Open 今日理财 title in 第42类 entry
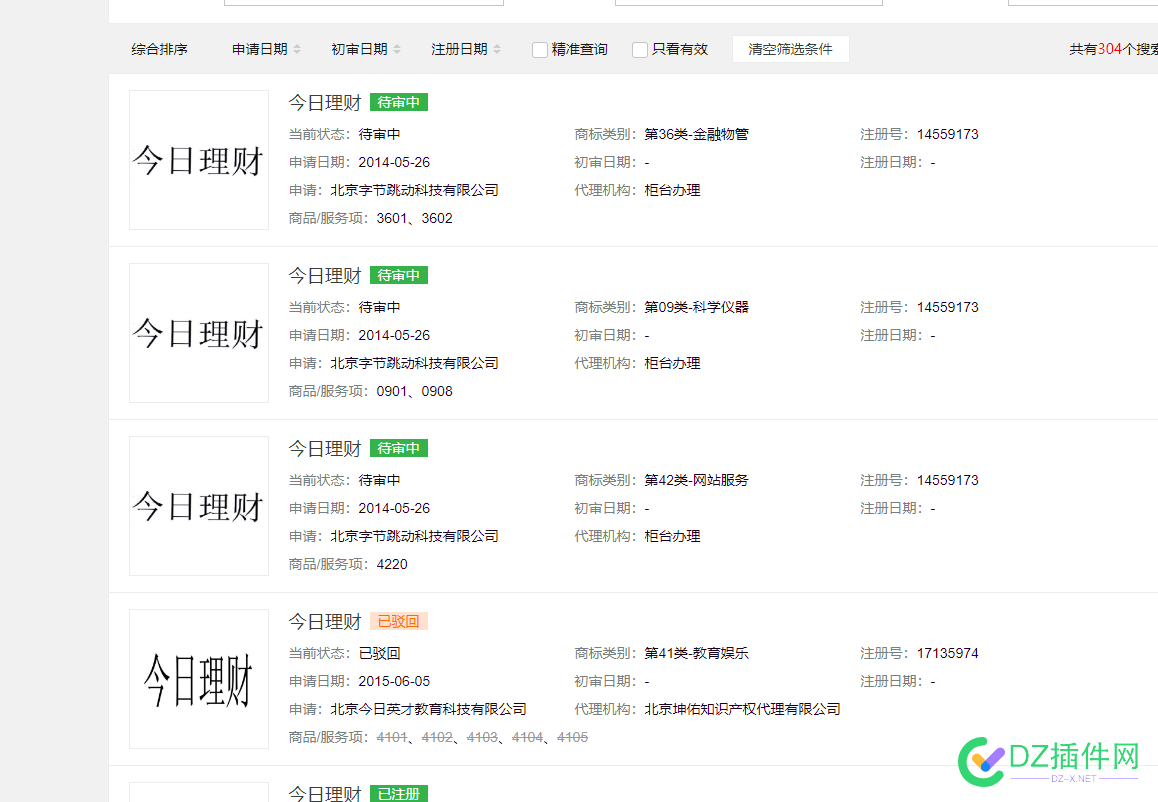1158x802 pixels. 325,448
